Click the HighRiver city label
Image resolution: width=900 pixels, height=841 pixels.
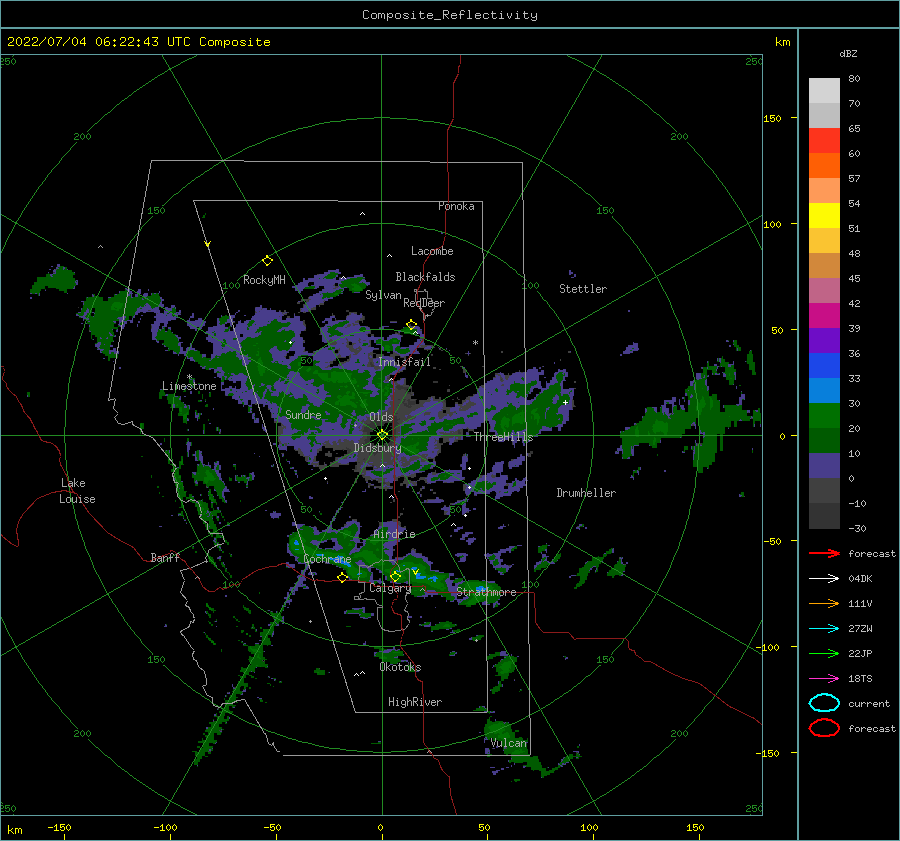(415, 702)
